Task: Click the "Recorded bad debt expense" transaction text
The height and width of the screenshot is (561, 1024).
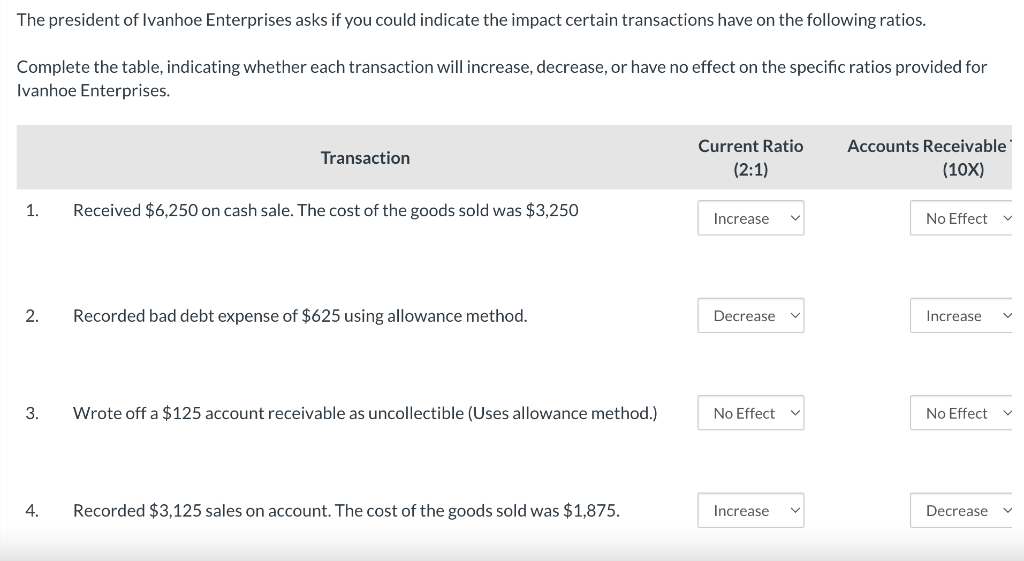Action: (x=300, y=316)
